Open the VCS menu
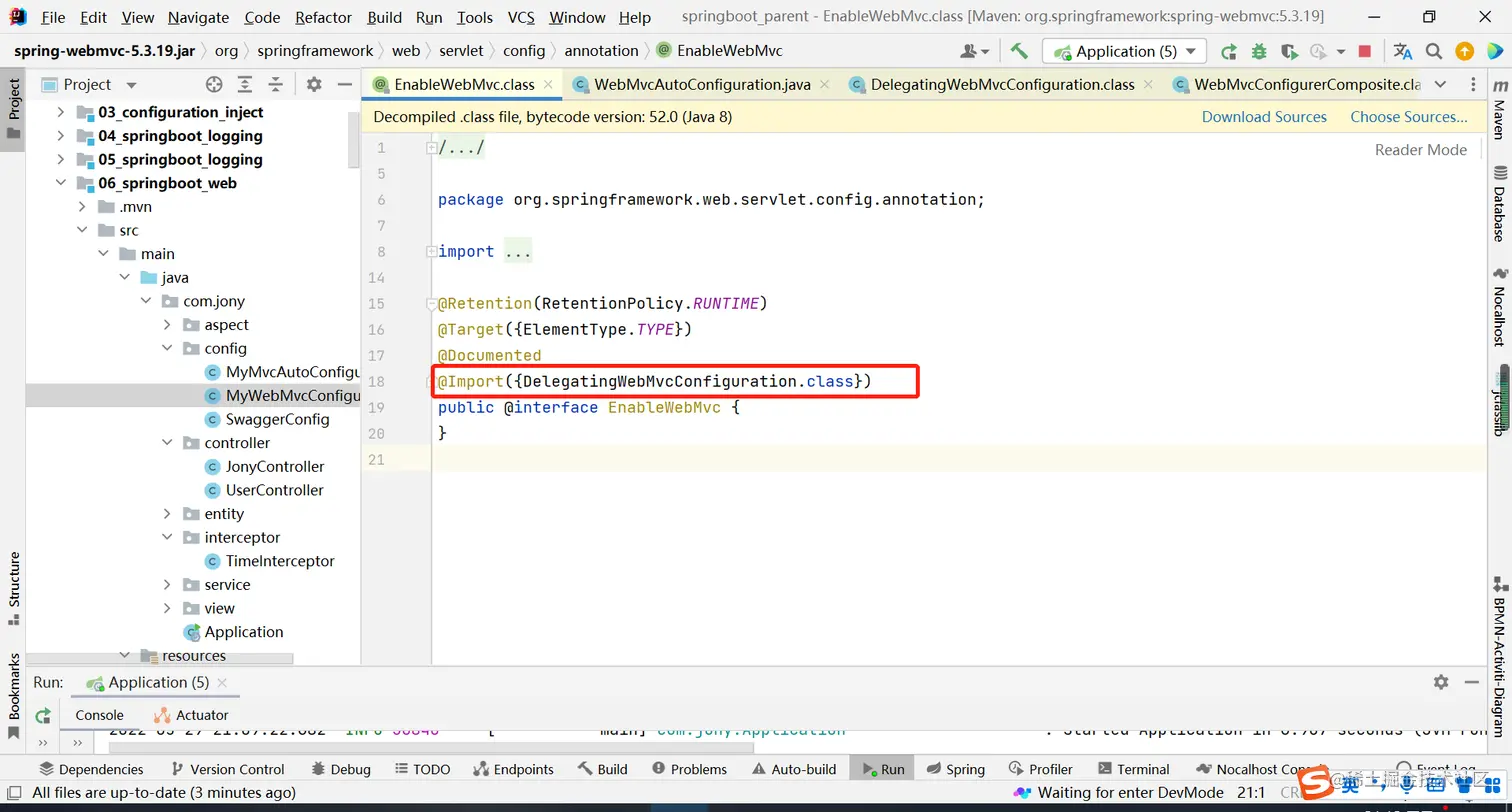The height and width of the screenshot is (812, 1512). pos(521,17)
